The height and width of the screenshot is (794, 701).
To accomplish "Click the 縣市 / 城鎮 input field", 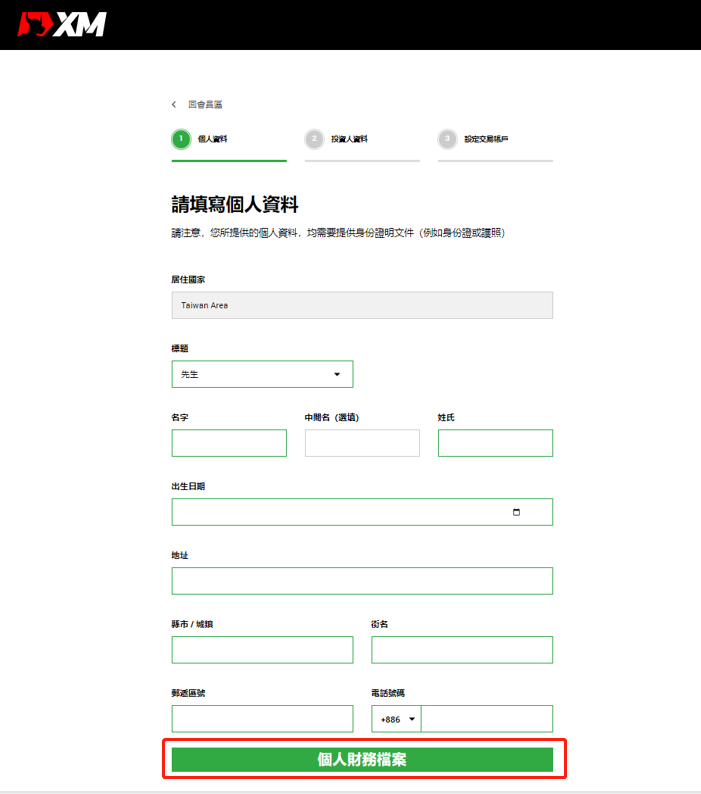I will [x=262, y=650].
